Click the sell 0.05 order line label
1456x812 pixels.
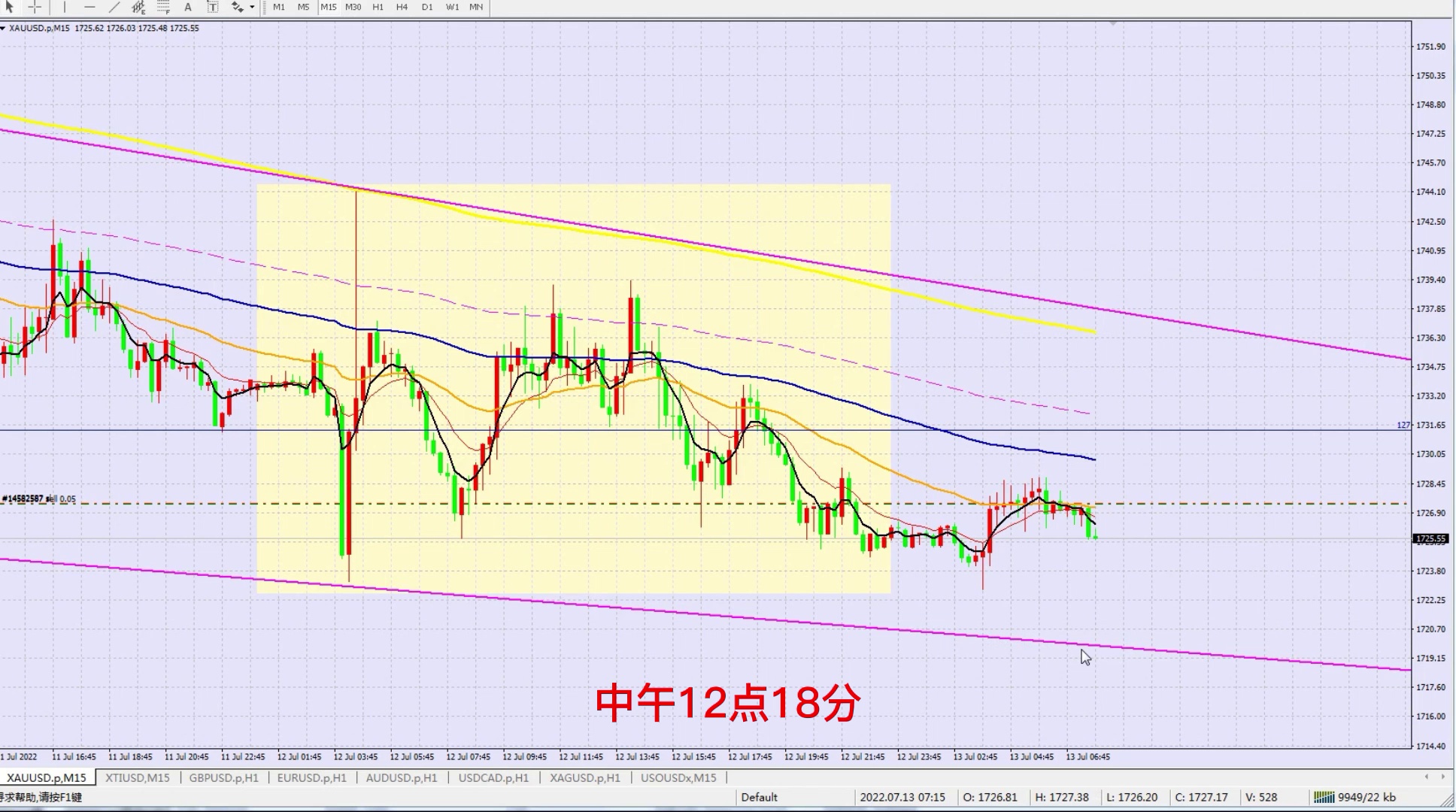(39, 498)
